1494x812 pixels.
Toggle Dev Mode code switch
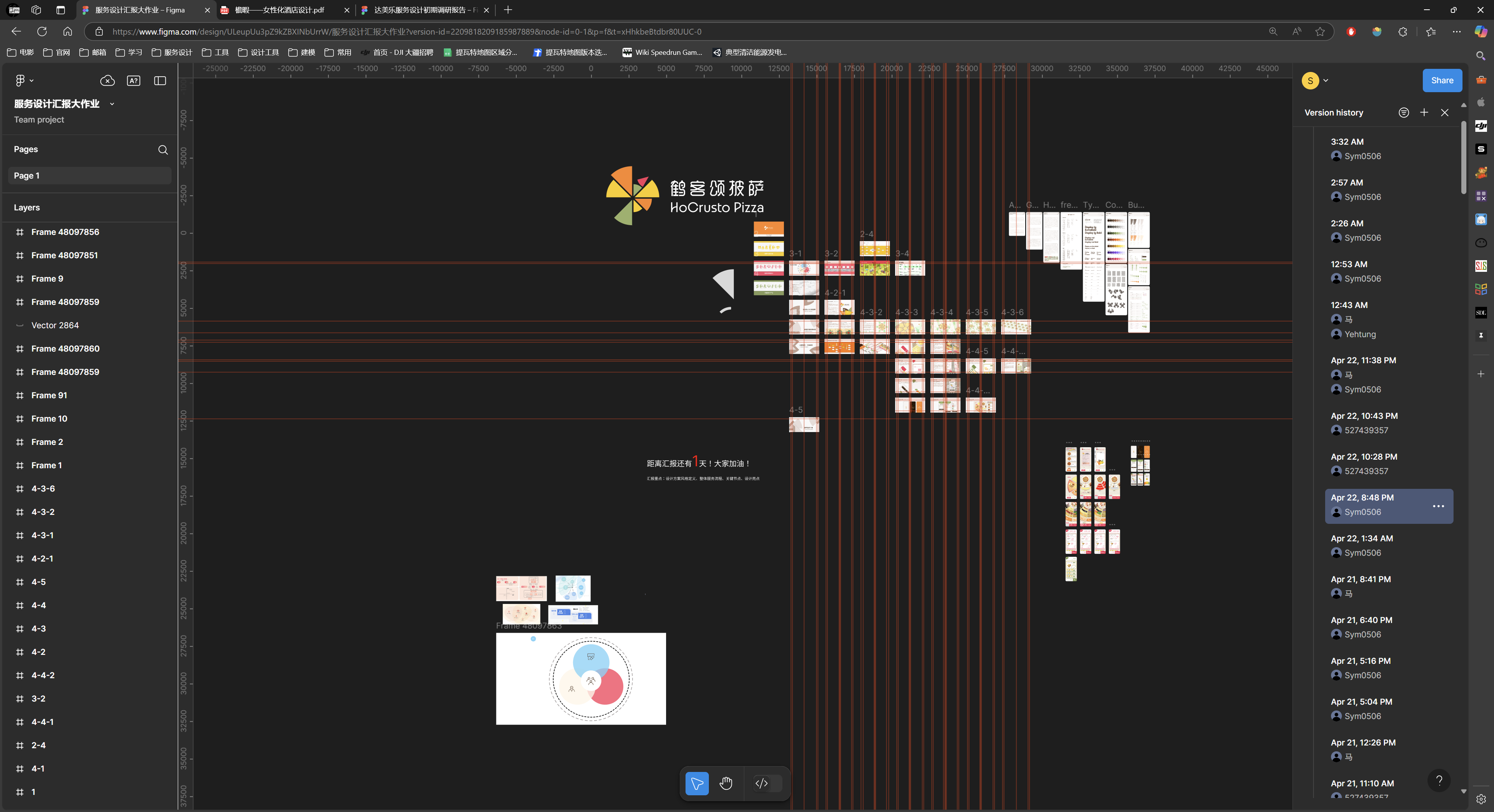767,784
